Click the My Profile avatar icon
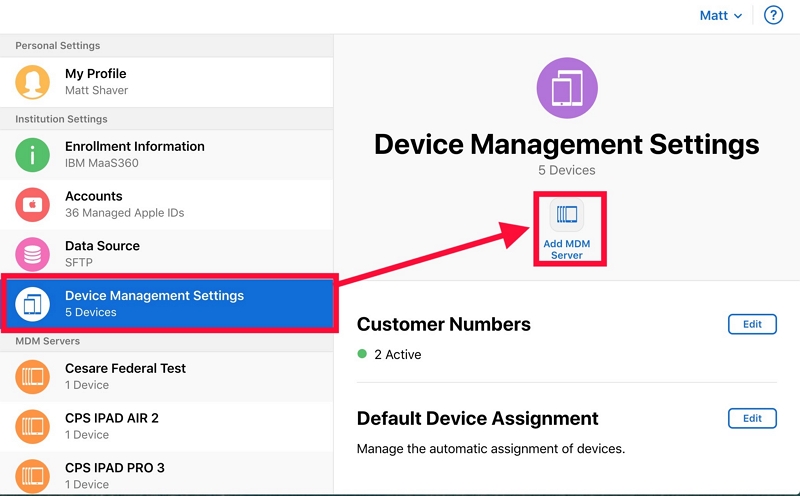800x496 pixels. coord(32,82)
